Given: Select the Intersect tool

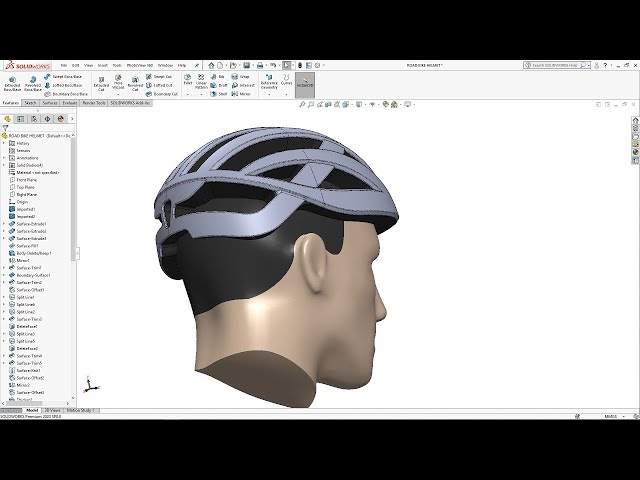Looking at the screenshot, I should click(x=243, y=85).
